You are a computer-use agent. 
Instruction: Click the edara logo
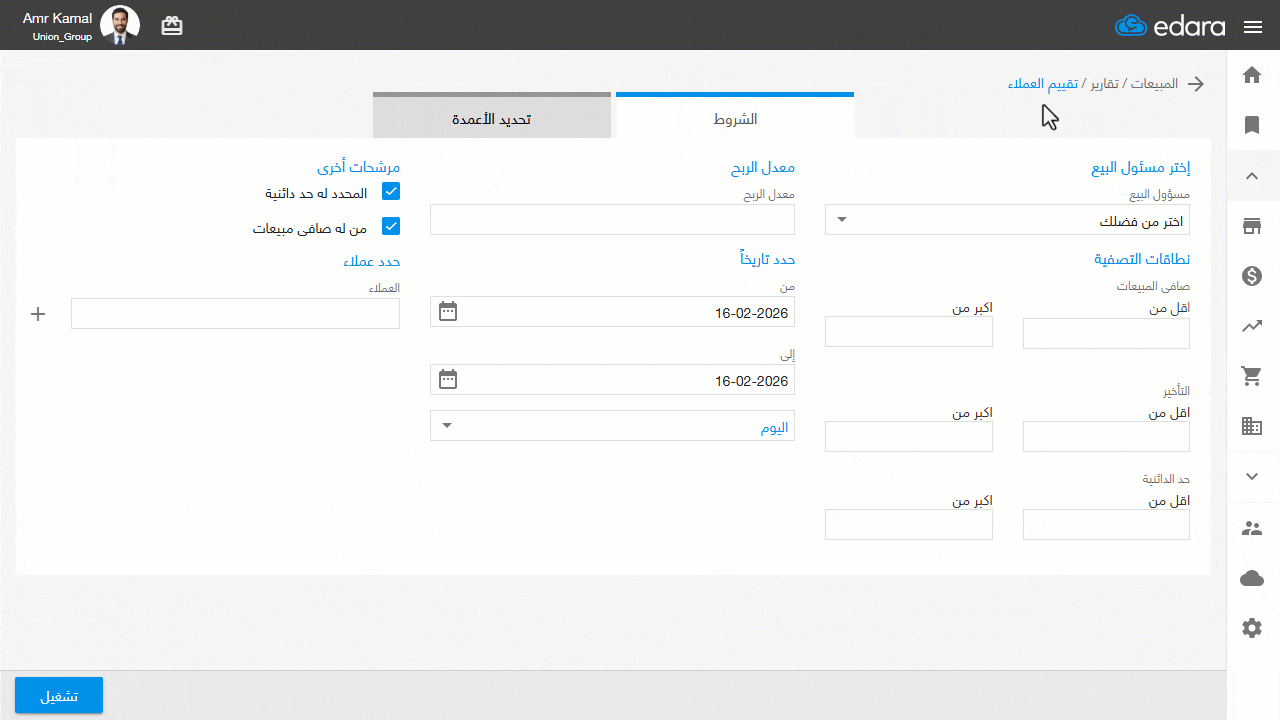tap(1170, 26)
